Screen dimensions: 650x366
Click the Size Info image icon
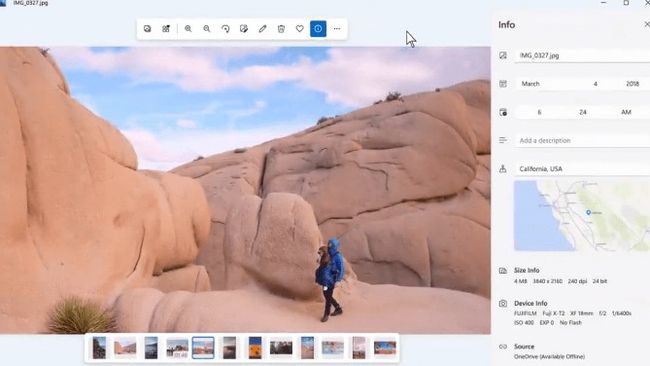tap(503, 271)
